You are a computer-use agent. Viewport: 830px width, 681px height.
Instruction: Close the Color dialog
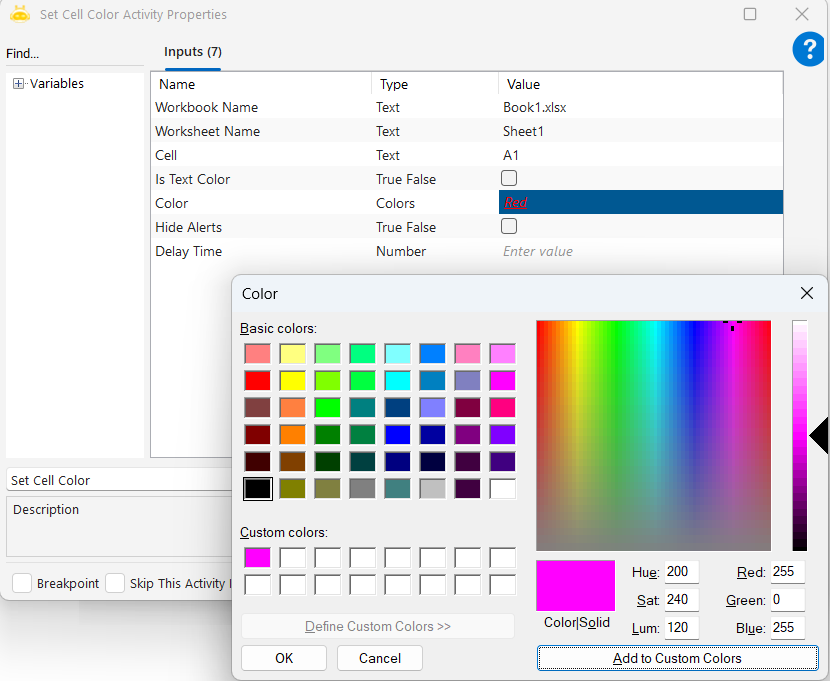[x=807, y=293]
